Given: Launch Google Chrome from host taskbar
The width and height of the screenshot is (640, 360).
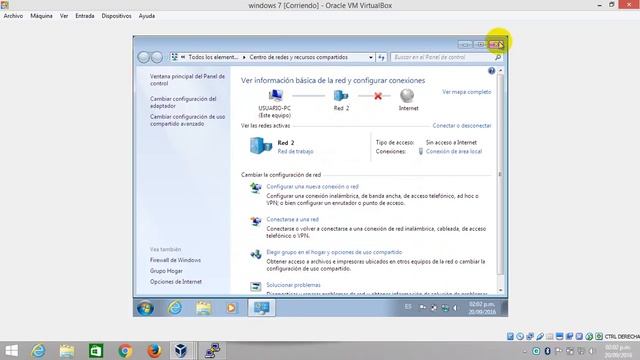Looking at the screenshot, I should point(125,351).
